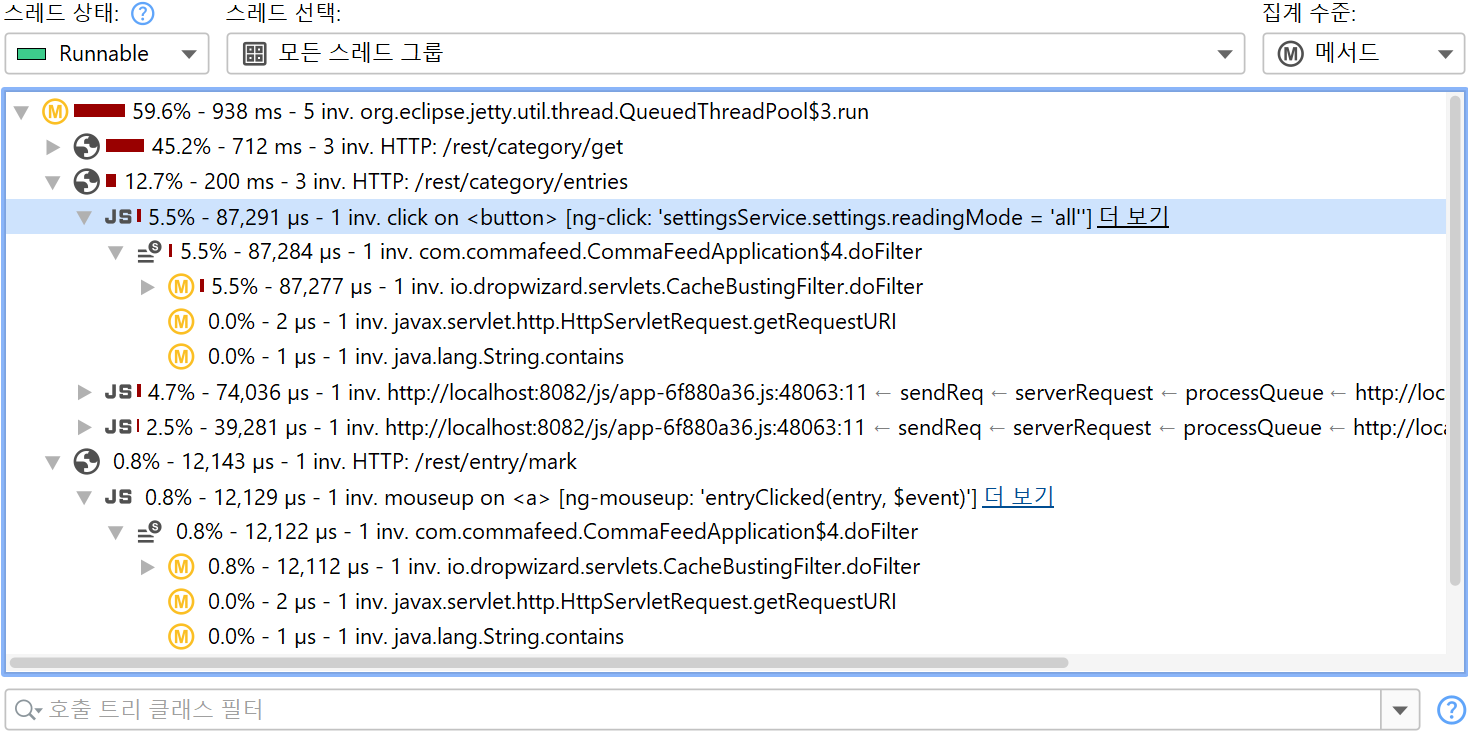Expand the HTTP: /rest/category/get node
Viewport: 1468px width, 735px height.
coord(54,147)
